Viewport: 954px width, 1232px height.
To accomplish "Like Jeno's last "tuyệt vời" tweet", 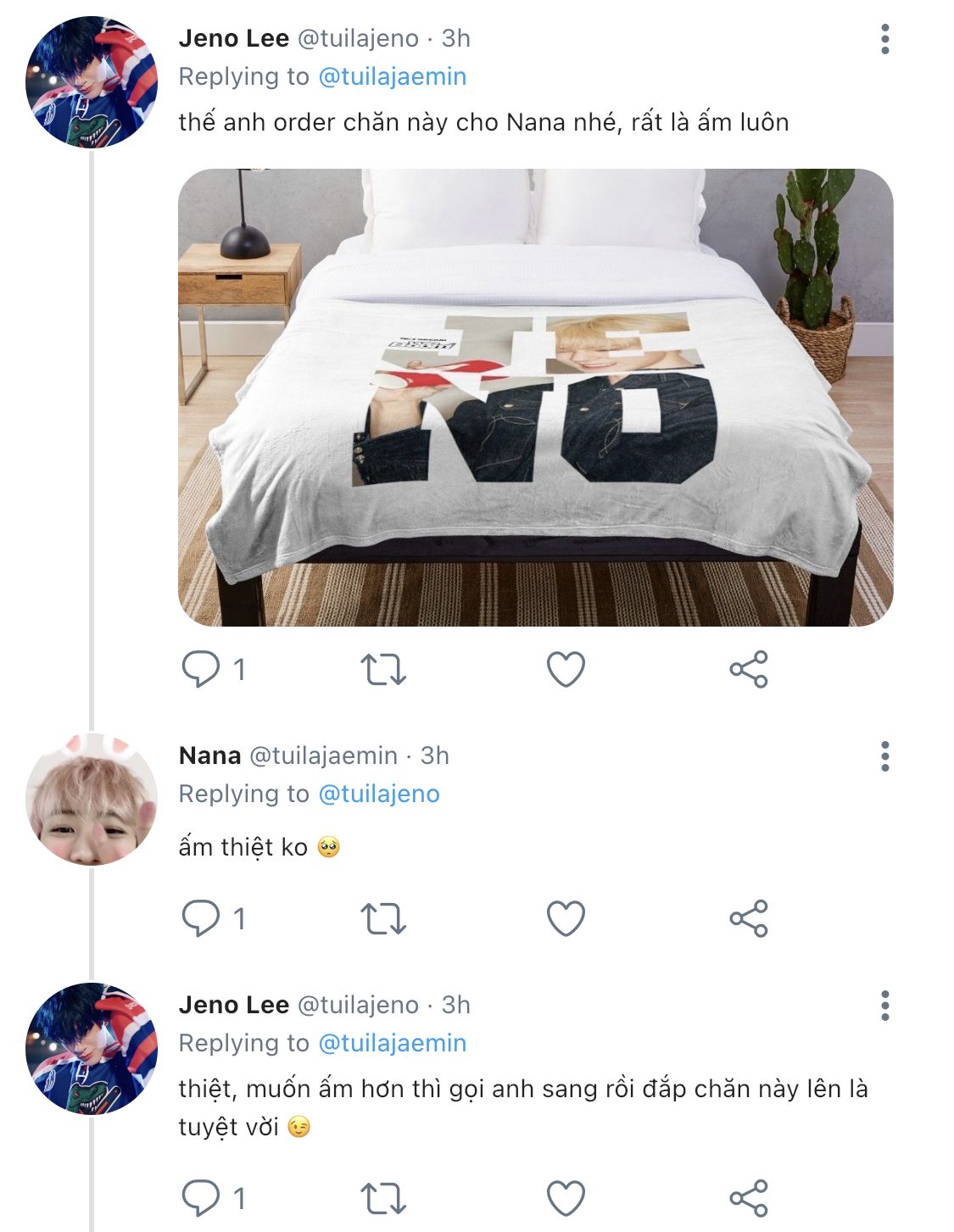I will click(566, 1198).
